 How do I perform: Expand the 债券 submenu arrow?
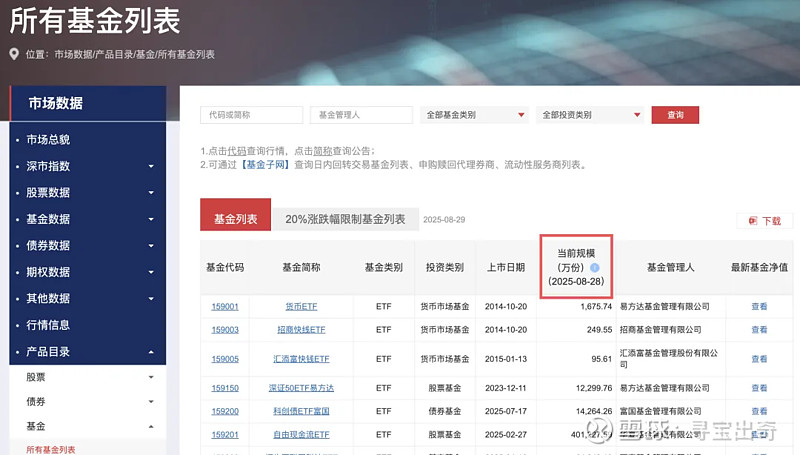tap(151, 402)
